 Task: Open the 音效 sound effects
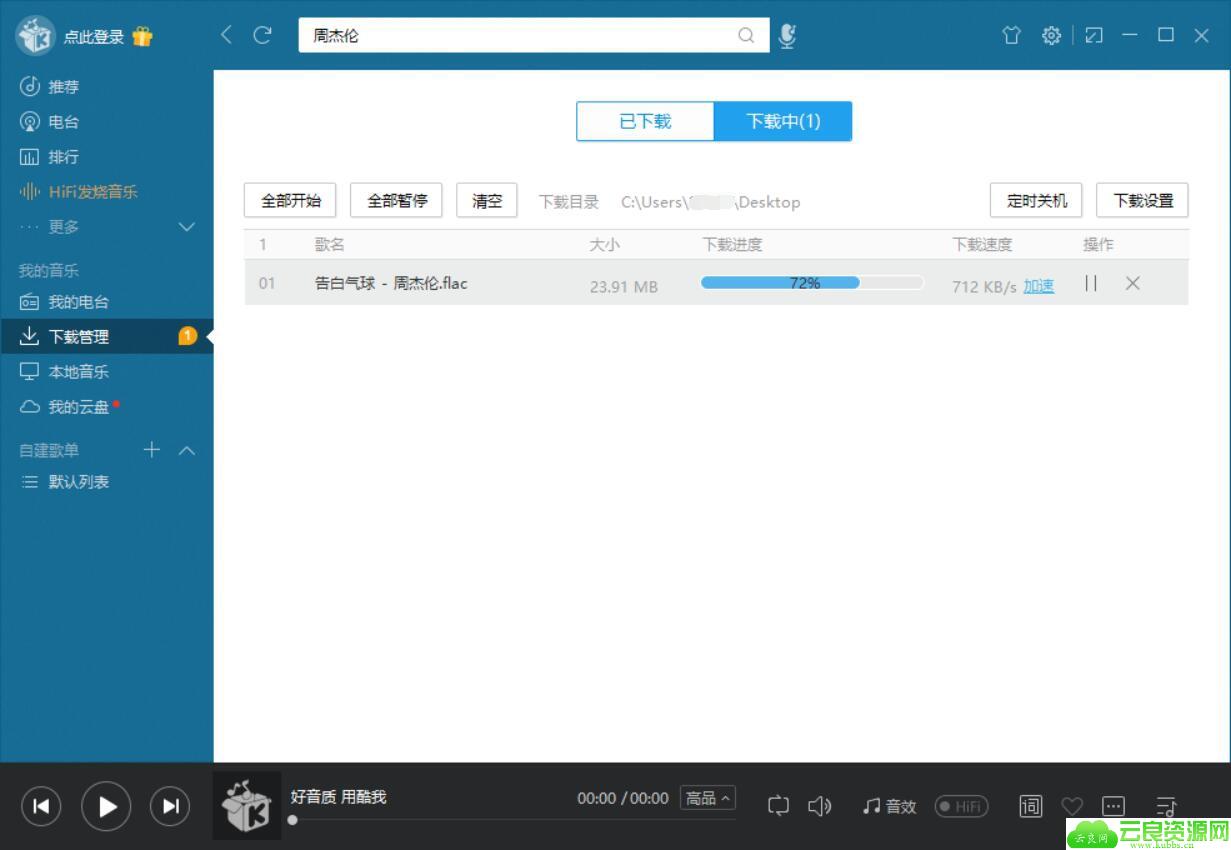point(890,806)
